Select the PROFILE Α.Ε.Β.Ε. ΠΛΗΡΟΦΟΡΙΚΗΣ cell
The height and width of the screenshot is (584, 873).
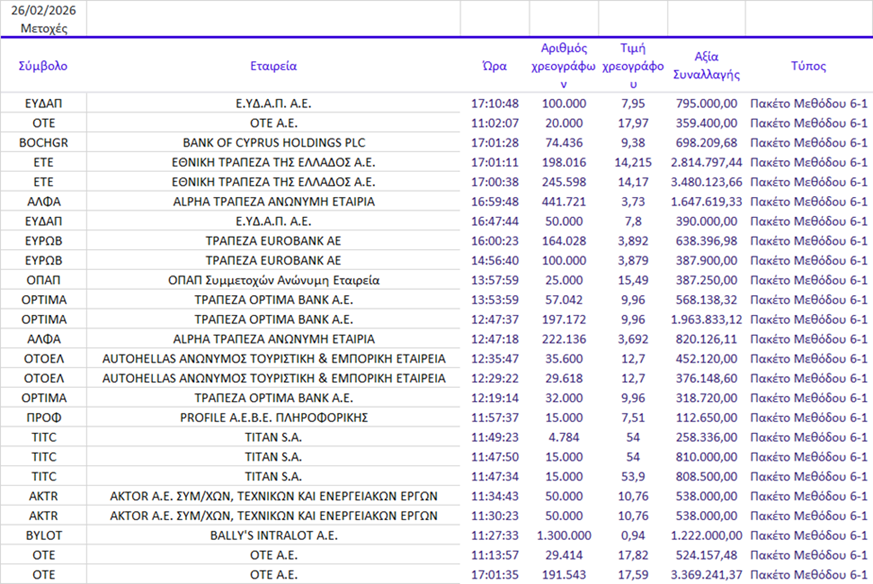tap(273, 417)
